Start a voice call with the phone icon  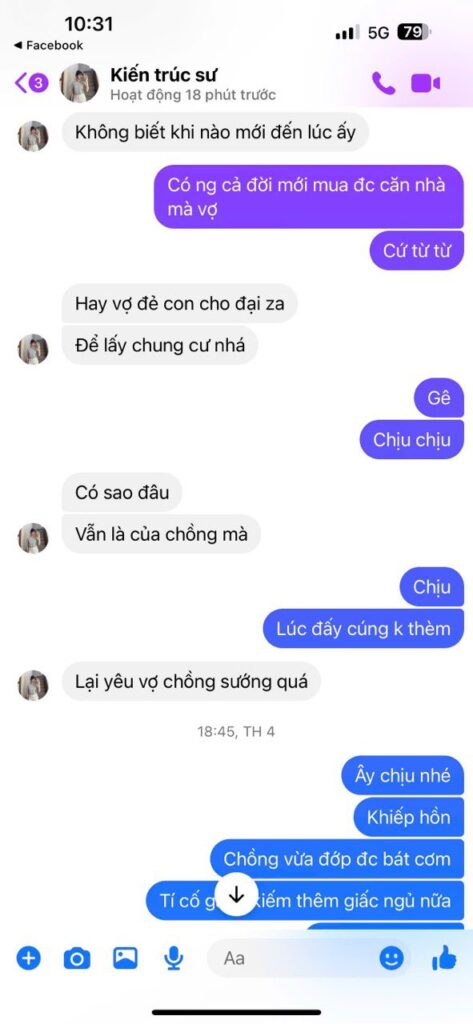(383, 83)
